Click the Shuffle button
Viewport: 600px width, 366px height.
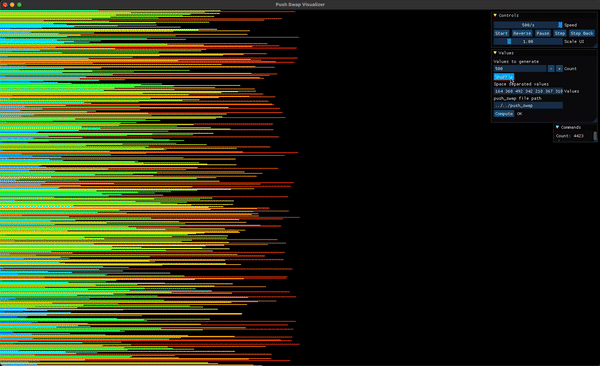coord(504,77)
